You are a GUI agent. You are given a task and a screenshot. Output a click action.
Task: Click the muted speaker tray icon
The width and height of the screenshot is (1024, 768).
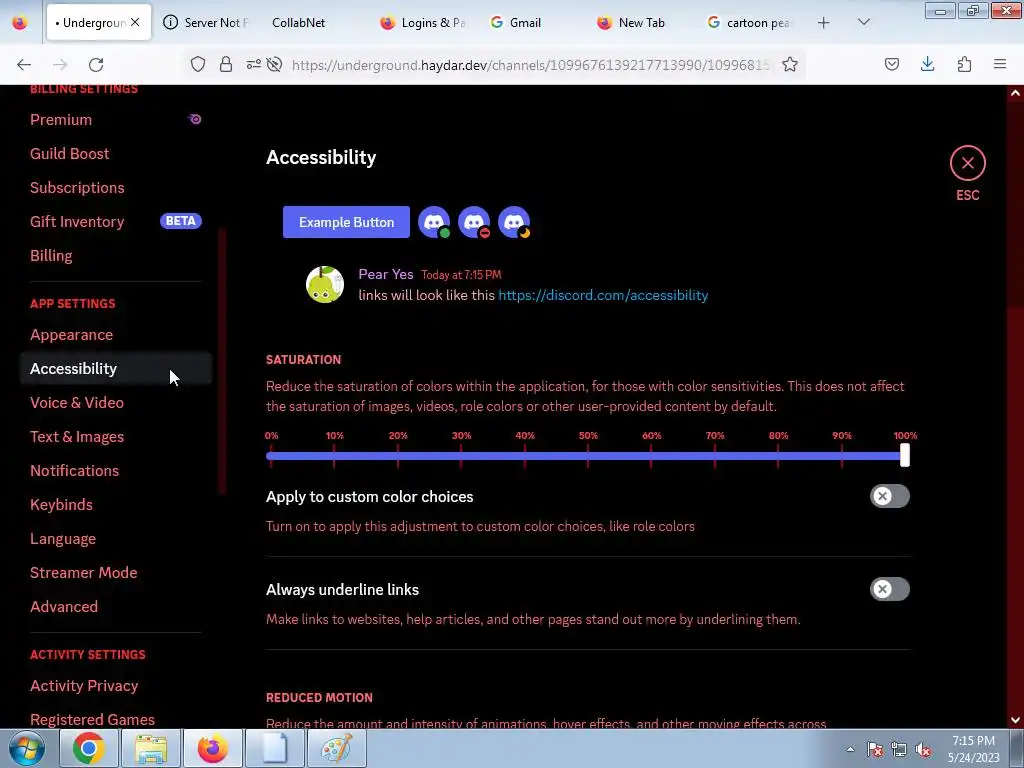923,749
